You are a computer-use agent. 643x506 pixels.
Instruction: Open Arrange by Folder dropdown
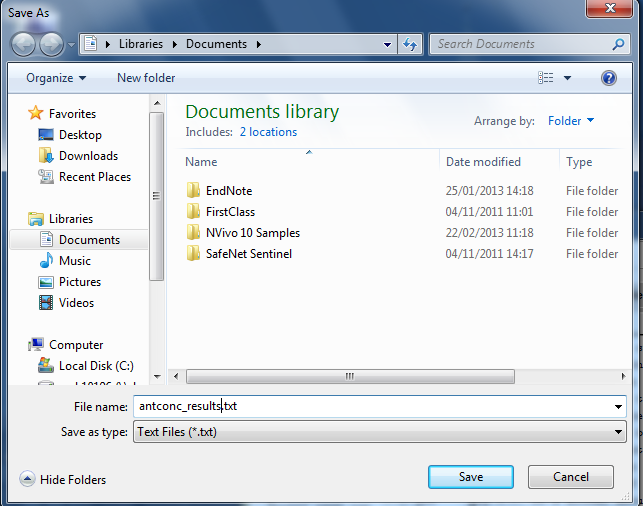click(570, 121)
